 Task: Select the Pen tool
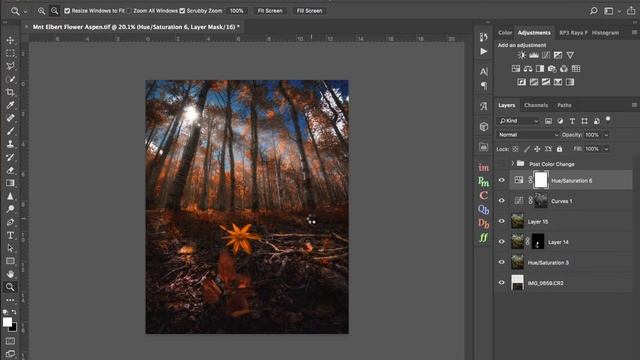pyautogui.click(x=10, y=222)
